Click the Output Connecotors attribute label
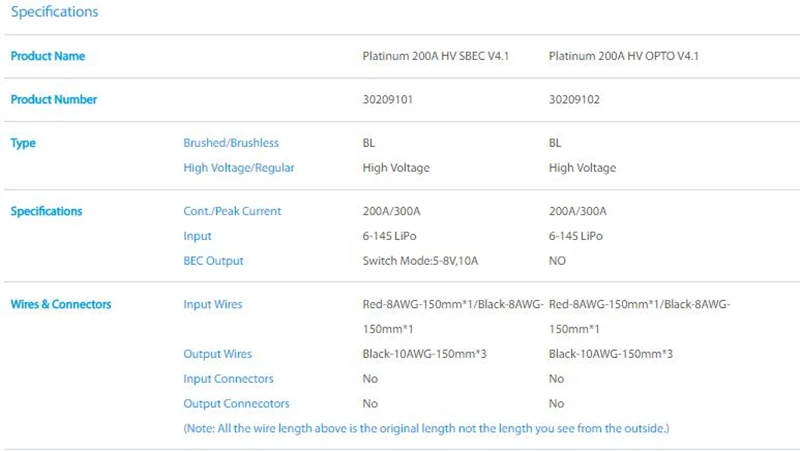 click(x=236, y=404)
